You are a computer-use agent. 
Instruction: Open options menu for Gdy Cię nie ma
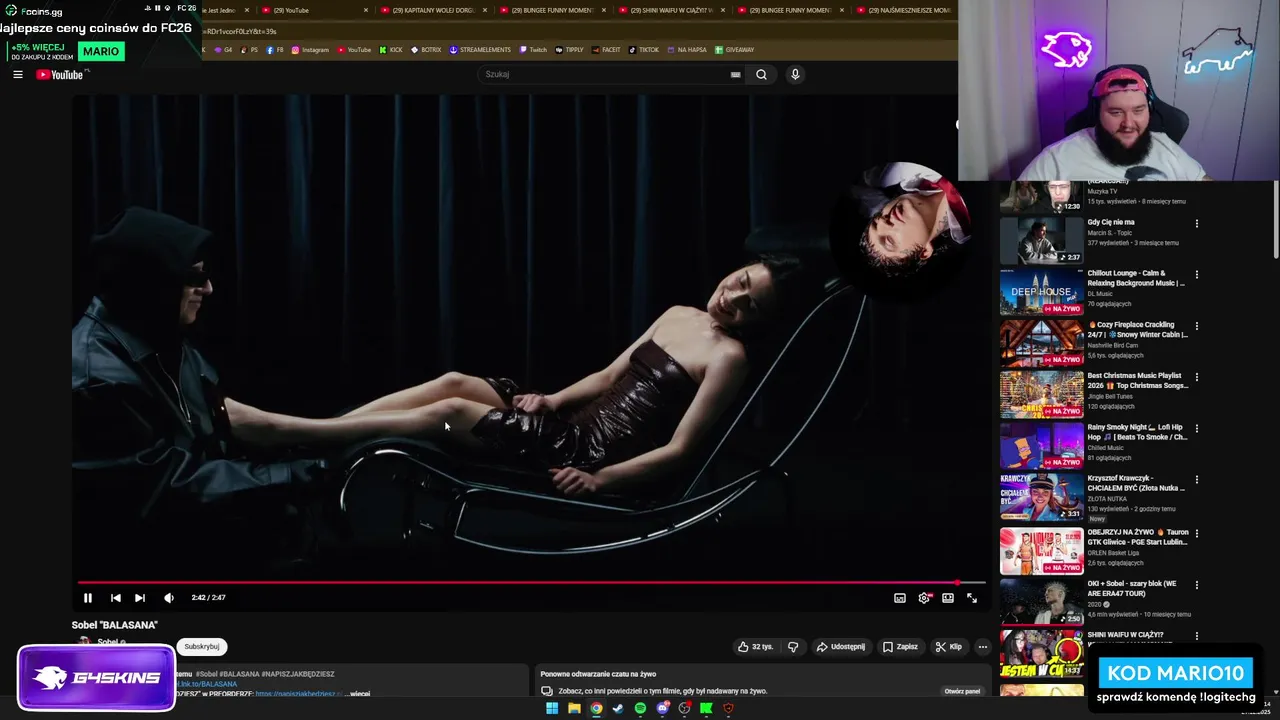[x=1196, y=223]
